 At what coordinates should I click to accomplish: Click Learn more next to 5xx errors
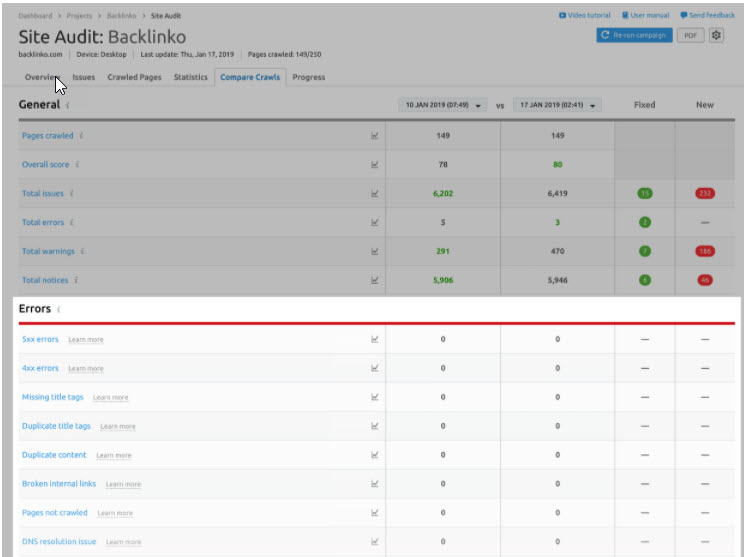coord(86,340)
